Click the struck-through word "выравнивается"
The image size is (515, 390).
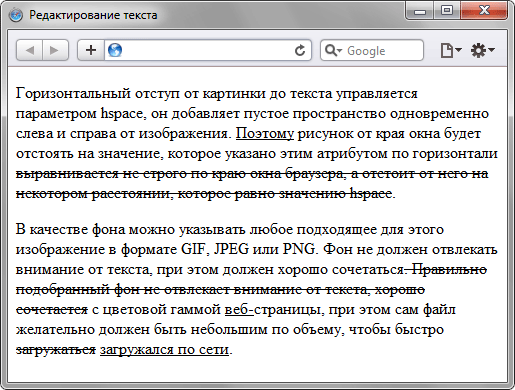(67, 174)
